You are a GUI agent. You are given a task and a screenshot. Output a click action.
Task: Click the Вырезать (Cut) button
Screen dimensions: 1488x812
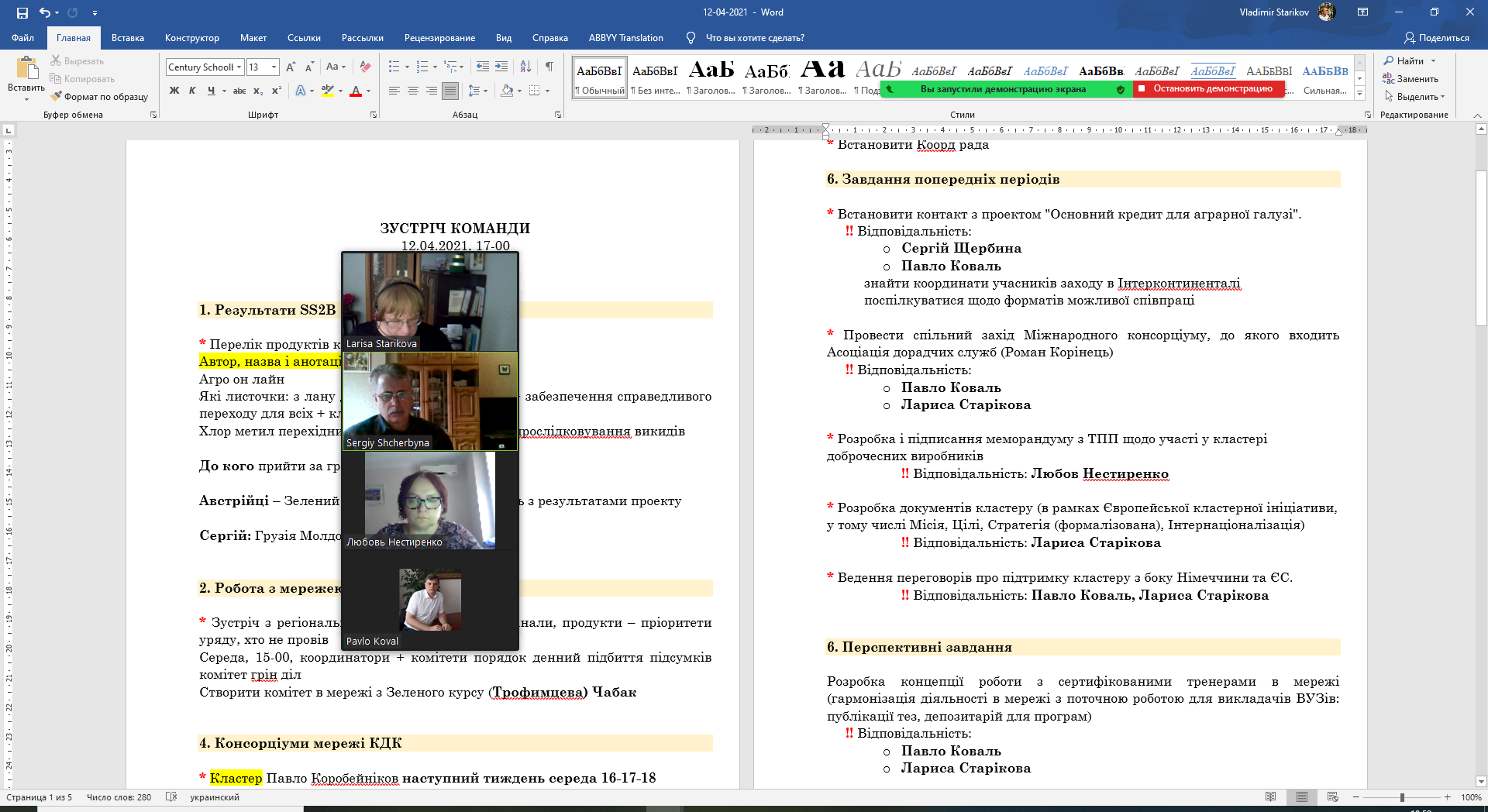tap(77, 61)
